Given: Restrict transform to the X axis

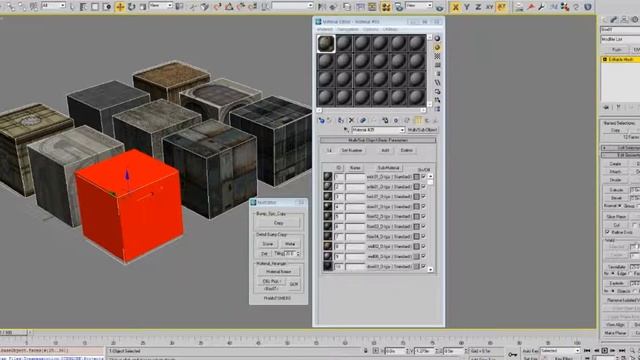Looking at the screenshot, I should pyautogui.click(x=455, y=7).
